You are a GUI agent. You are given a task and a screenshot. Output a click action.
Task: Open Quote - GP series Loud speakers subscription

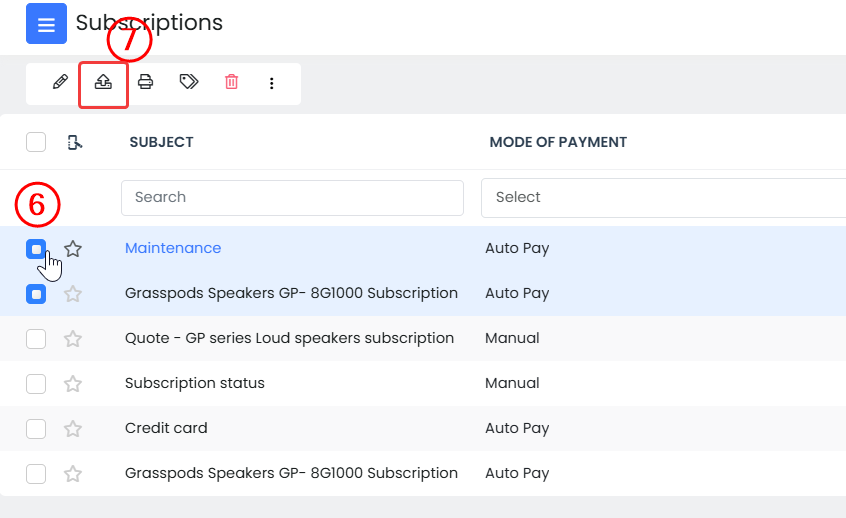[x=289, y=338]
